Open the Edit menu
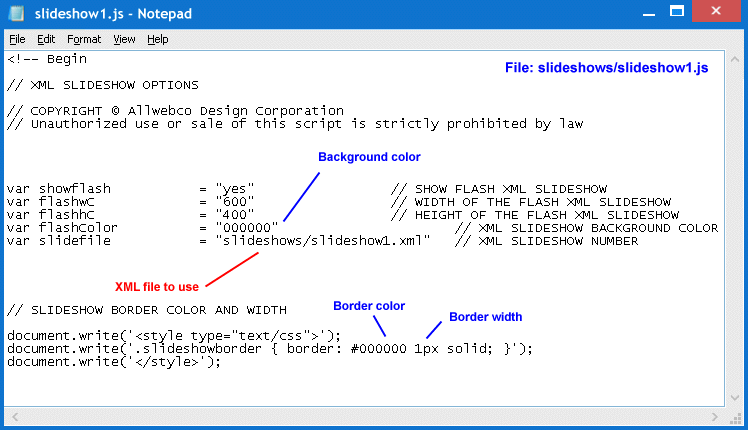This screenshot has width=748, height=430. (46, 39)
